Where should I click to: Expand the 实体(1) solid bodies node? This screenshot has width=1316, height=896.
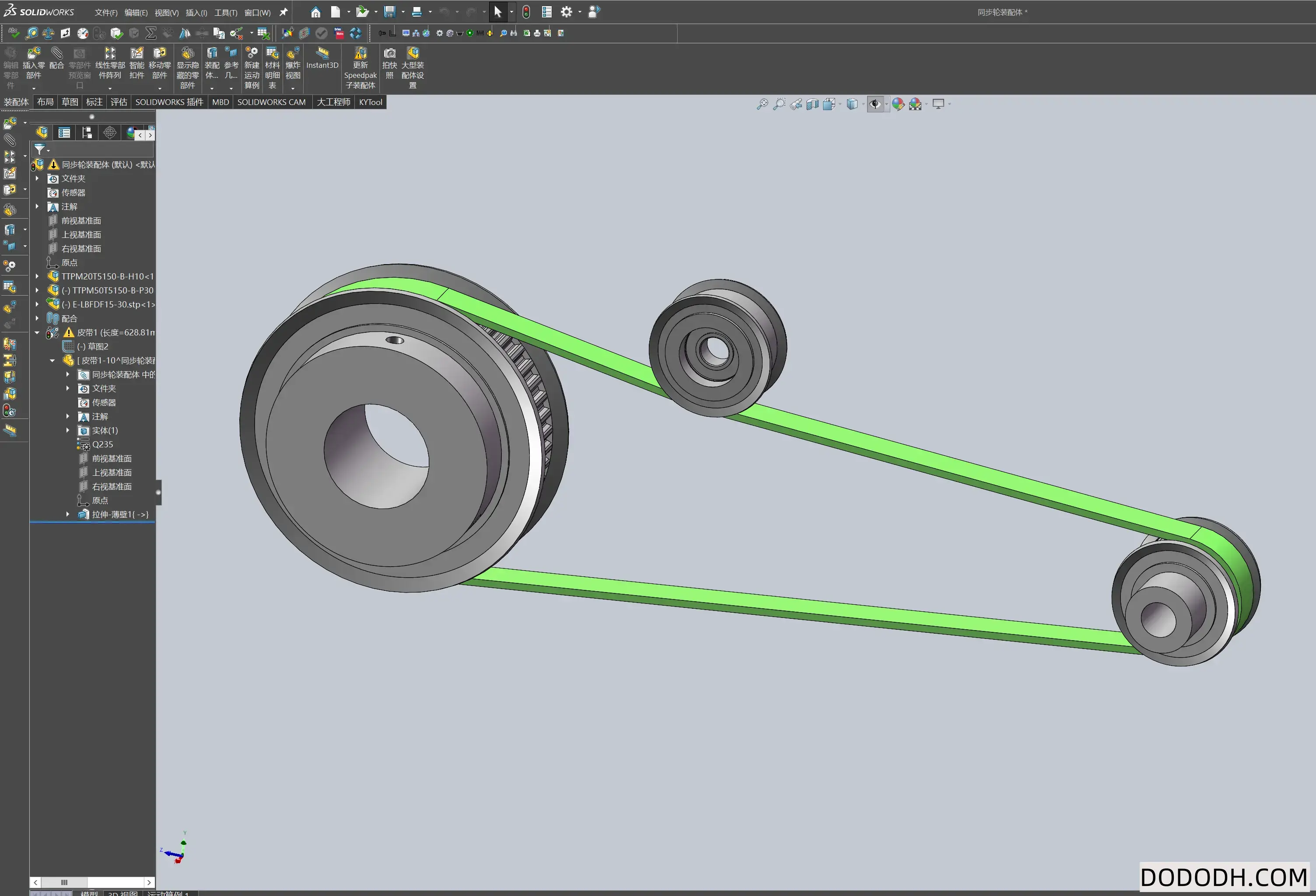point(68,430)
